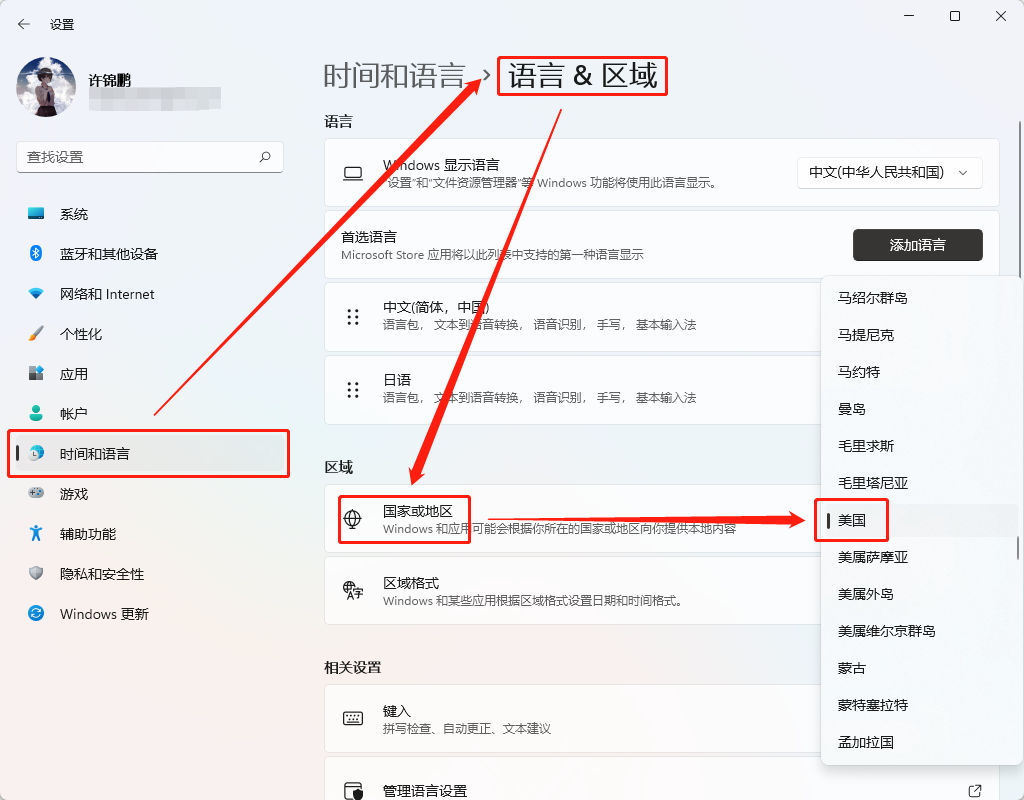Click the region list scrollbar thumb
Viewport: 1024px width, 800px height.
tap(1017, 548)
